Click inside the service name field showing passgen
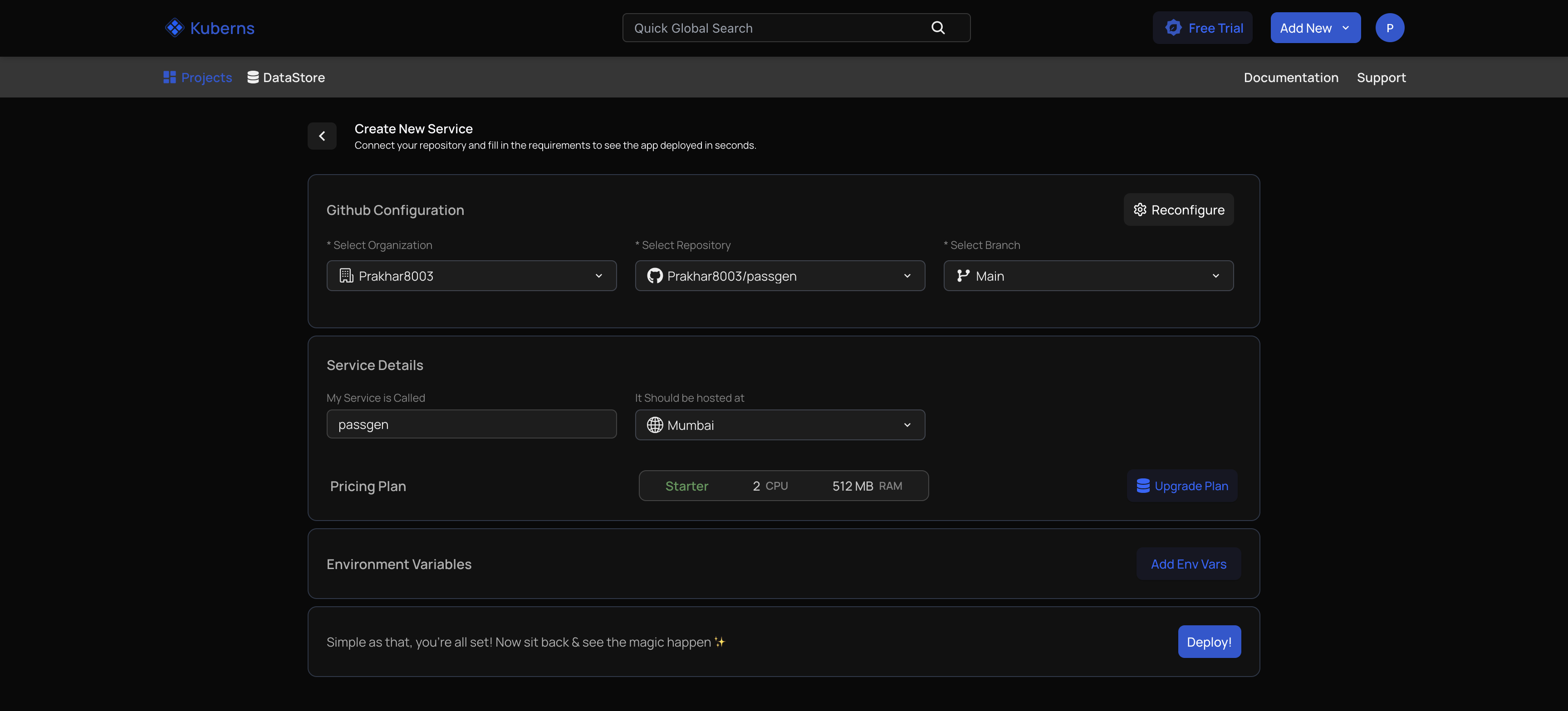1568x711 pixels. 471,424
